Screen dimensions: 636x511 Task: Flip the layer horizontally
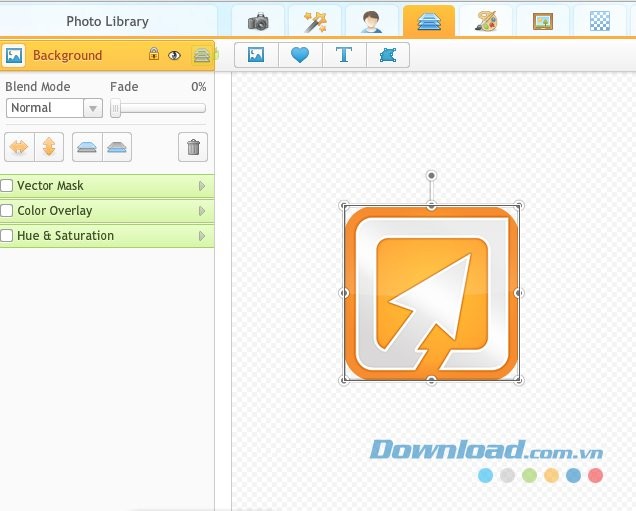click(19, 148)
